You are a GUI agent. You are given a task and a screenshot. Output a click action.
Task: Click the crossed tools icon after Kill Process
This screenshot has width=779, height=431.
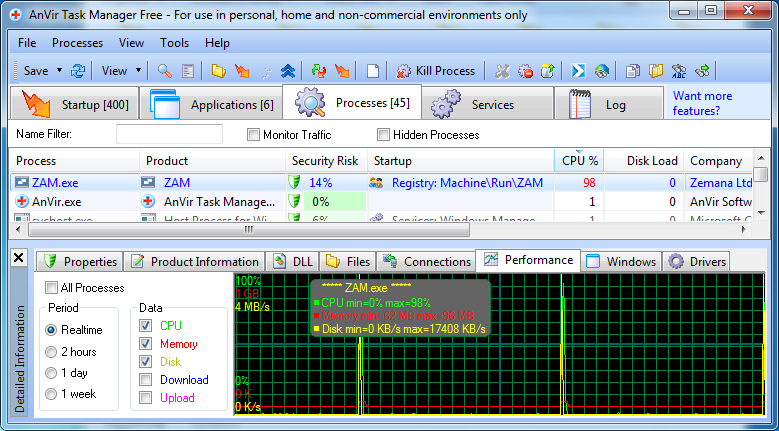502,71
